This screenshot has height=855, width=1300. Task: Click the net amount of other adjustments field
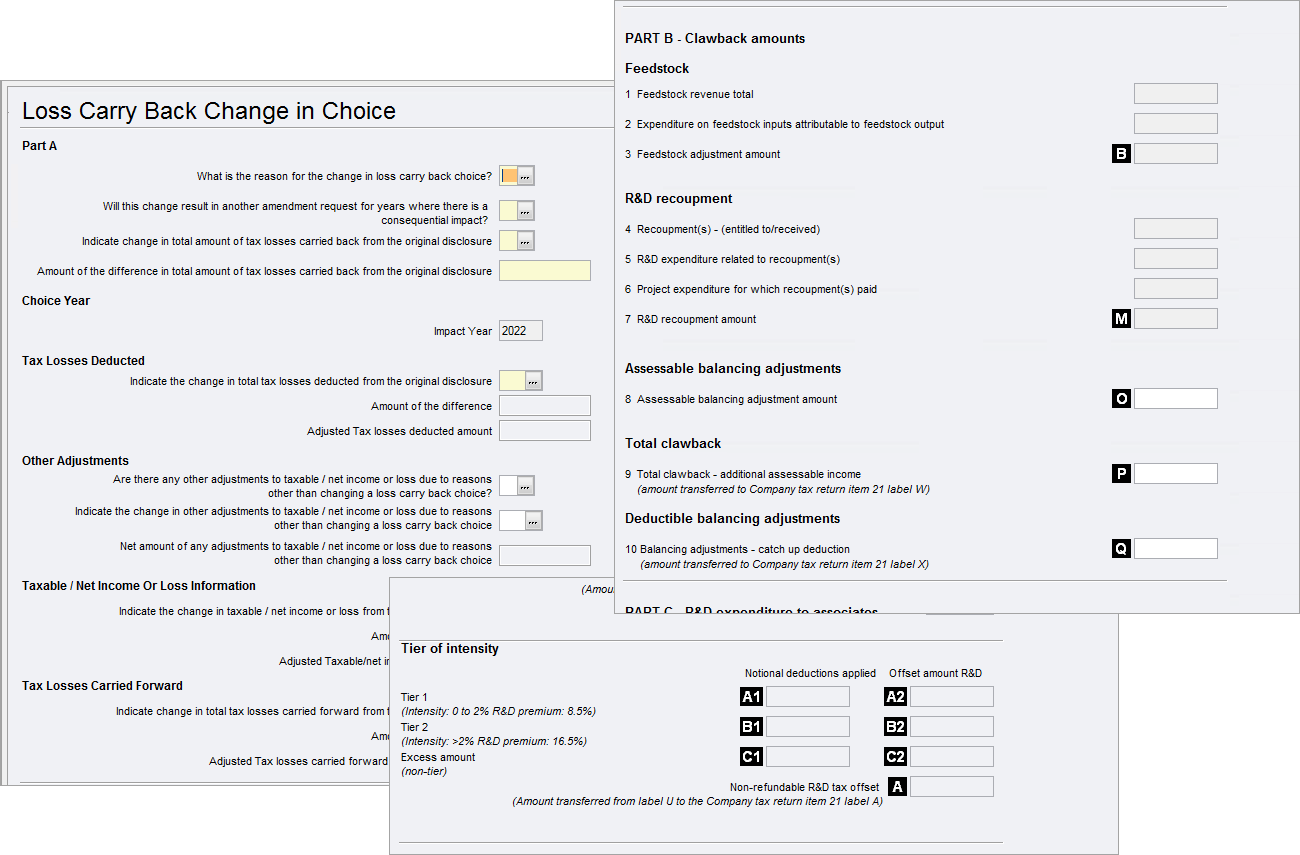(545, 555)
